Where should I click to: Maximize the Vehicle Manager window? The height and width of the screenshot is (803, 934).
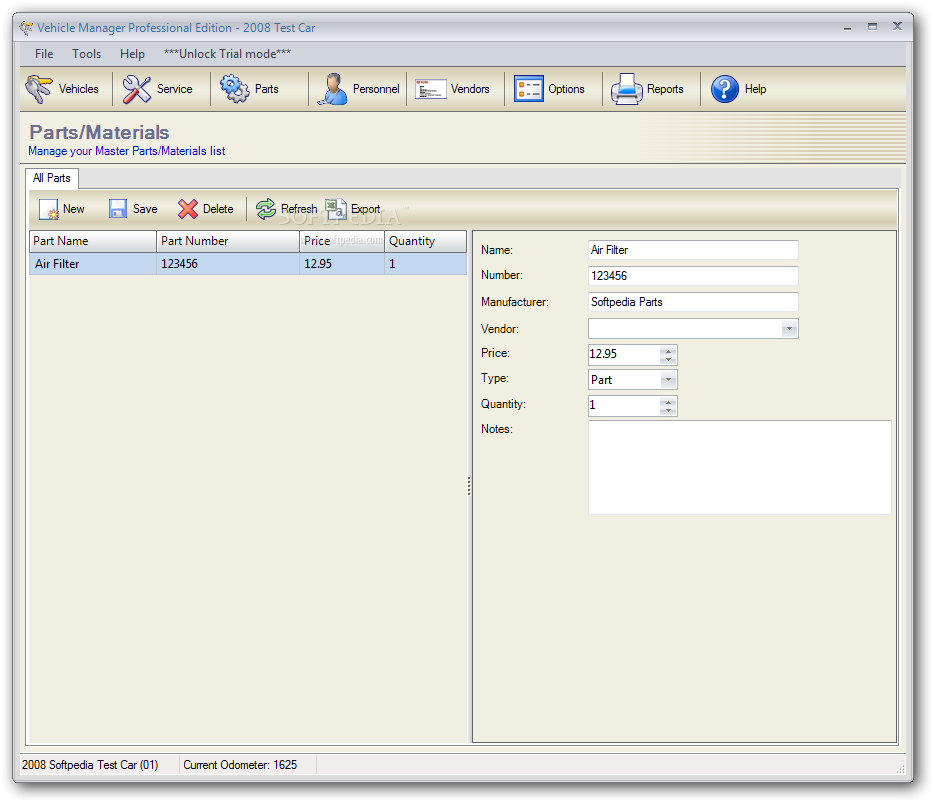pyautogui.click(x=872, y=27)
